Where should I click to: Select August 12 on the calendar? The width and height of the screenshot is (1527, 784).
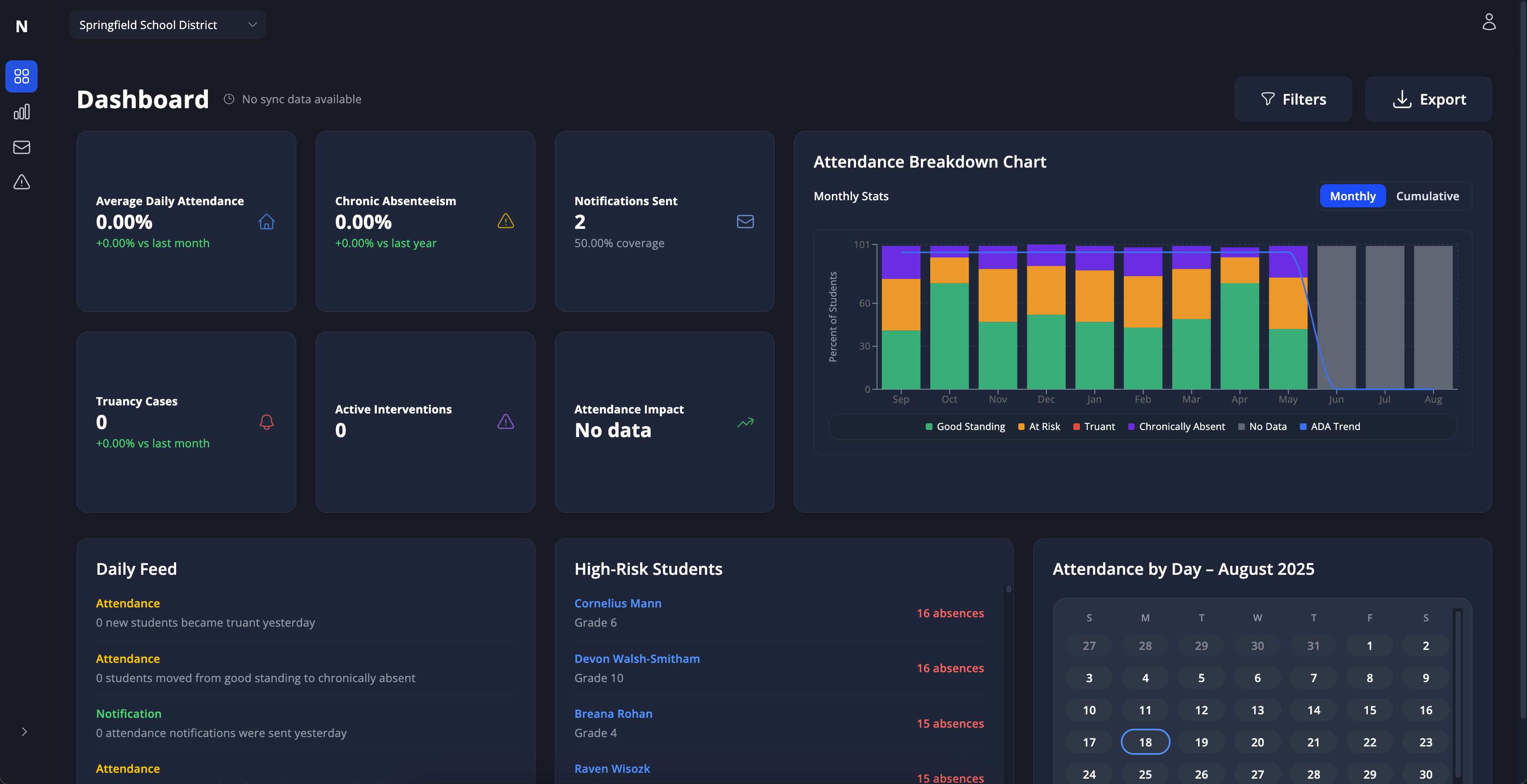pyautogui.click(x=1201, y=710)
